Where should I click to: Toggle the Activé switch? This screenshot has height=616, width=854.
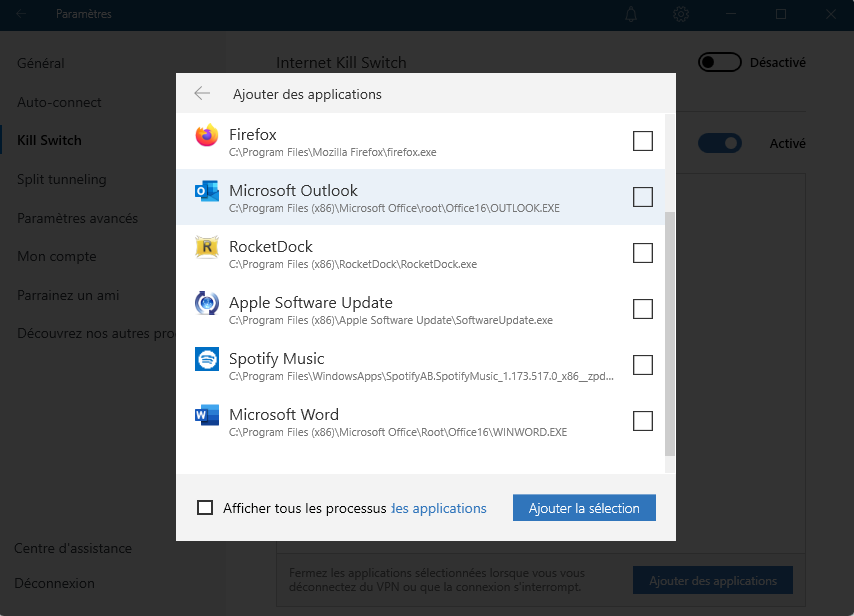tap(719, 143)
